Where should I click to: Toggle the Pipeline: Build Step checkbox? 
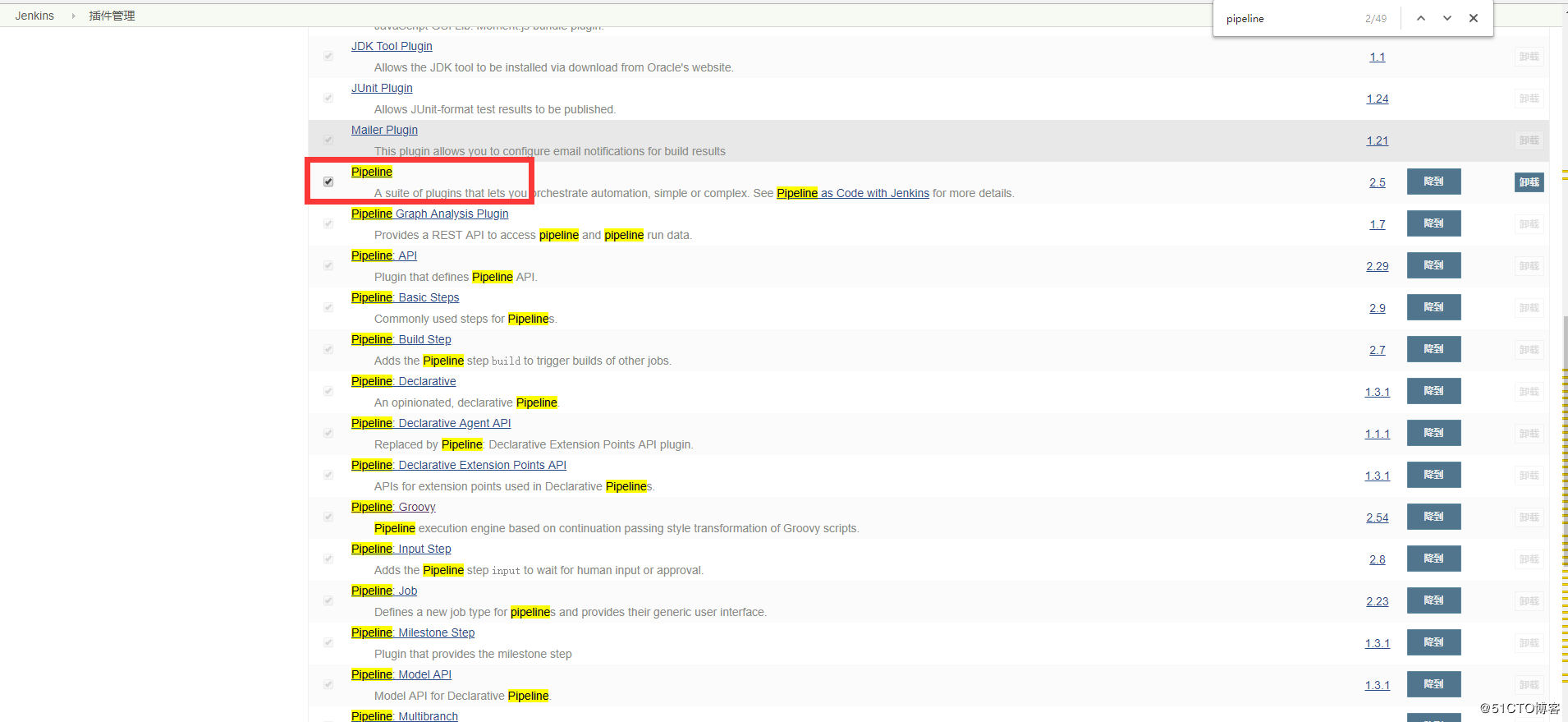328,349
